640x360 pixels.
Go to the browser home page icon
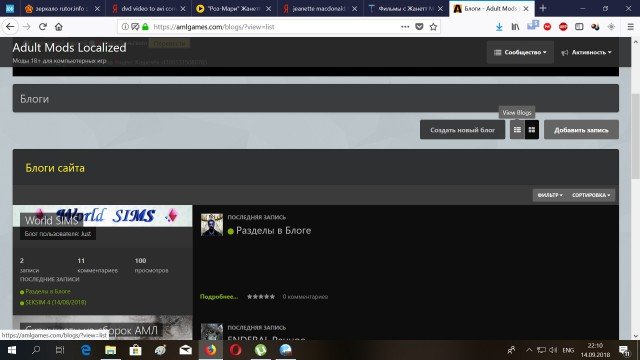point(59,27)
